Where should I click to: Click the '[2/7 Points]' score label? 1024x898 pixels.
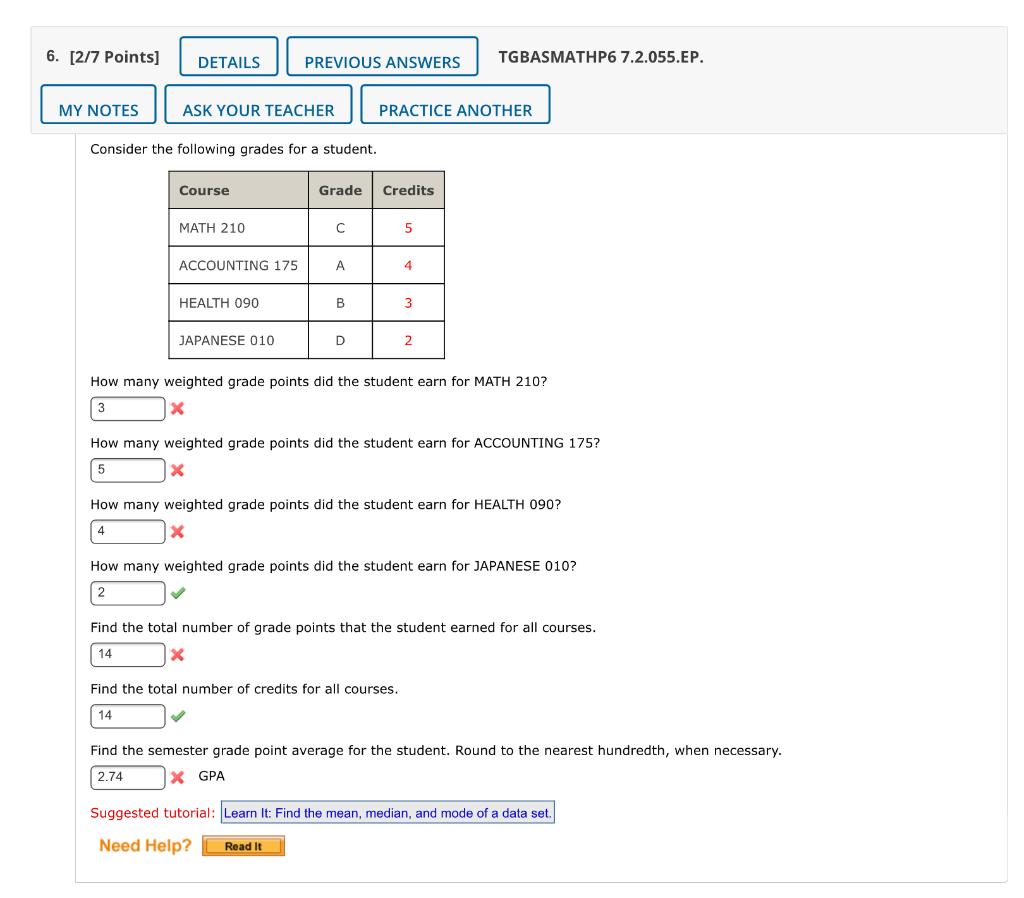click(x=114, y=57)
